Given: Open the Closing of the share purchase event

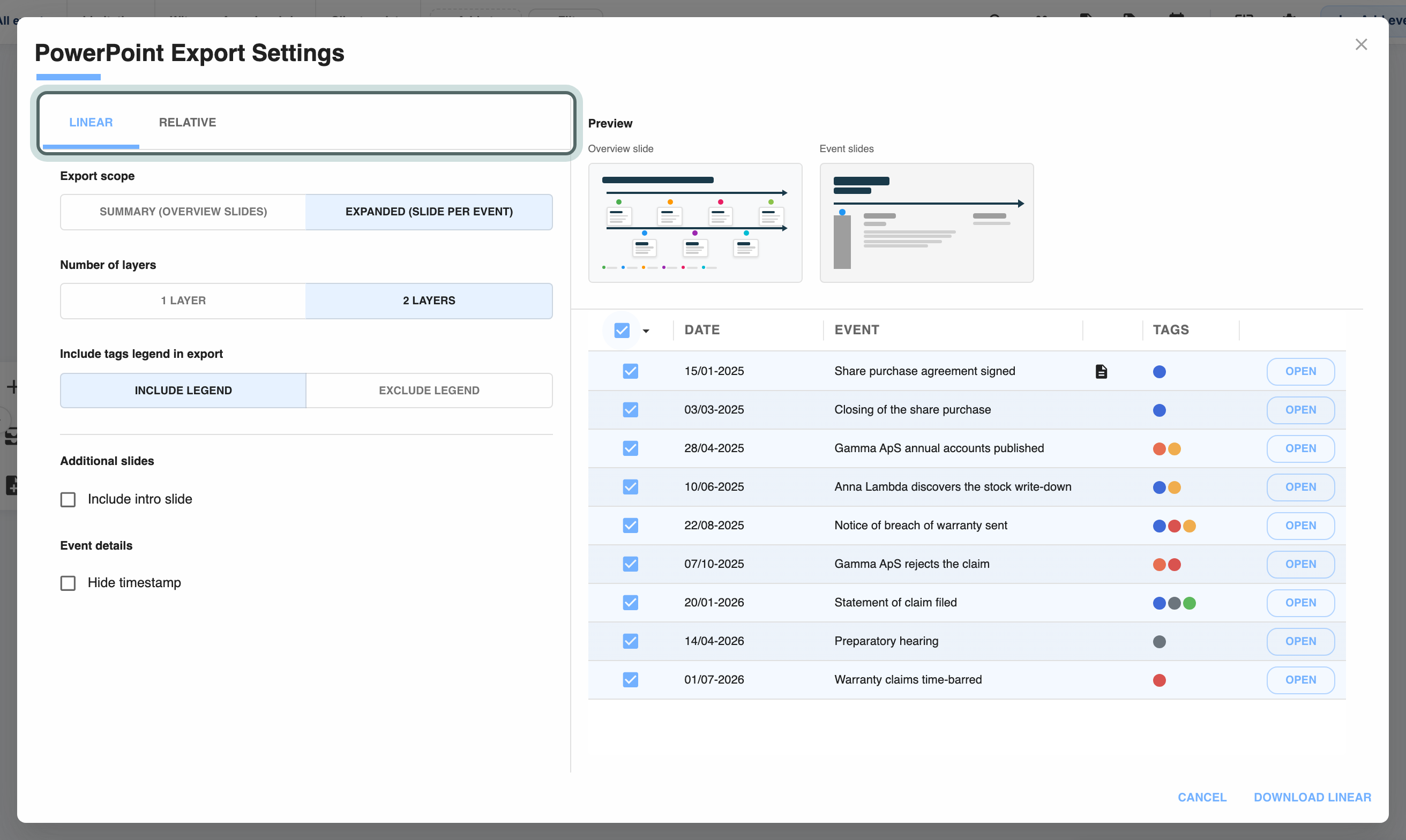Looking at the screenshot, I should (1300, 410).
